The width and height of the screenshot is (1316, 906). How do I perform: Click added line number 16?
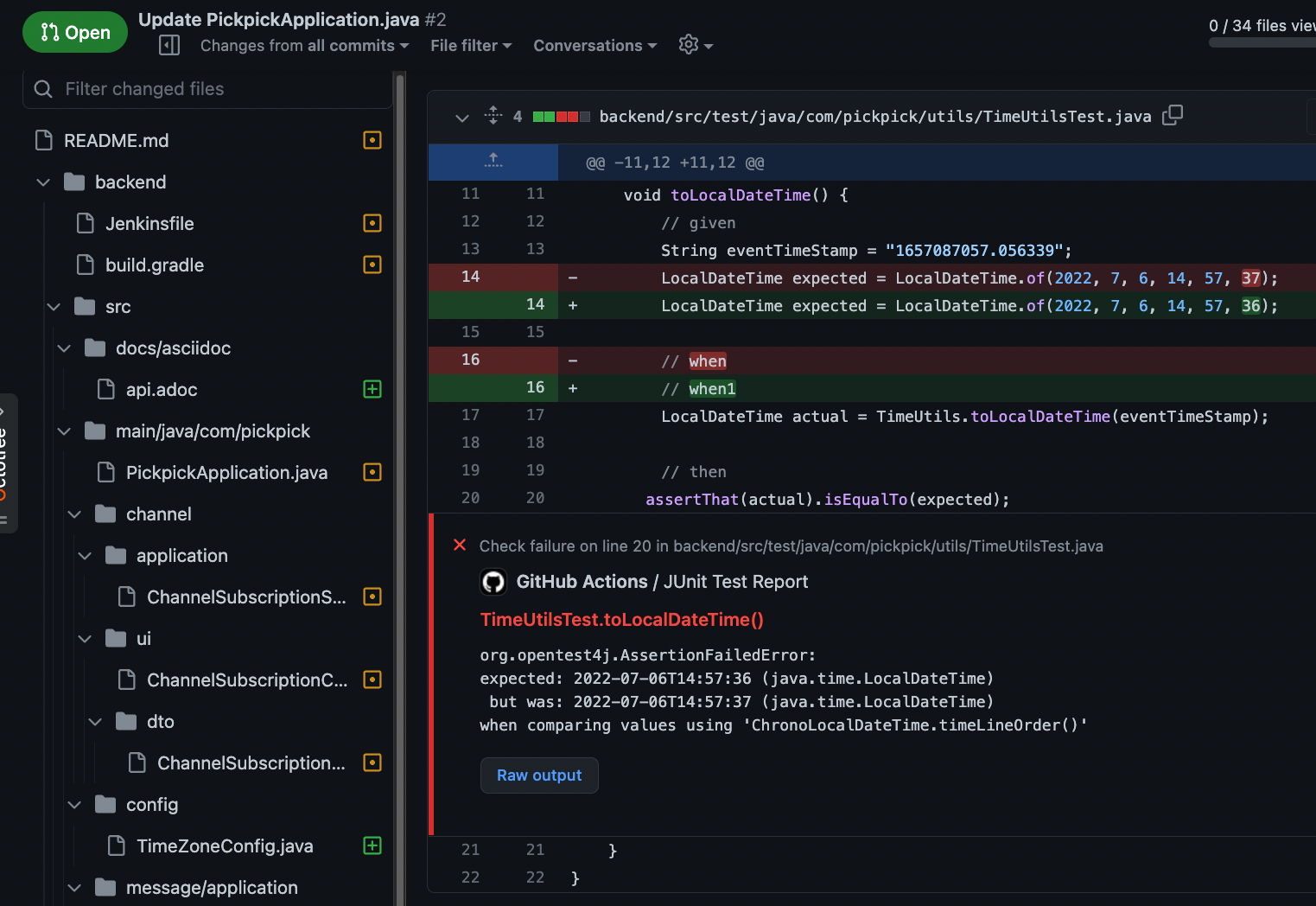click(535, 387)
